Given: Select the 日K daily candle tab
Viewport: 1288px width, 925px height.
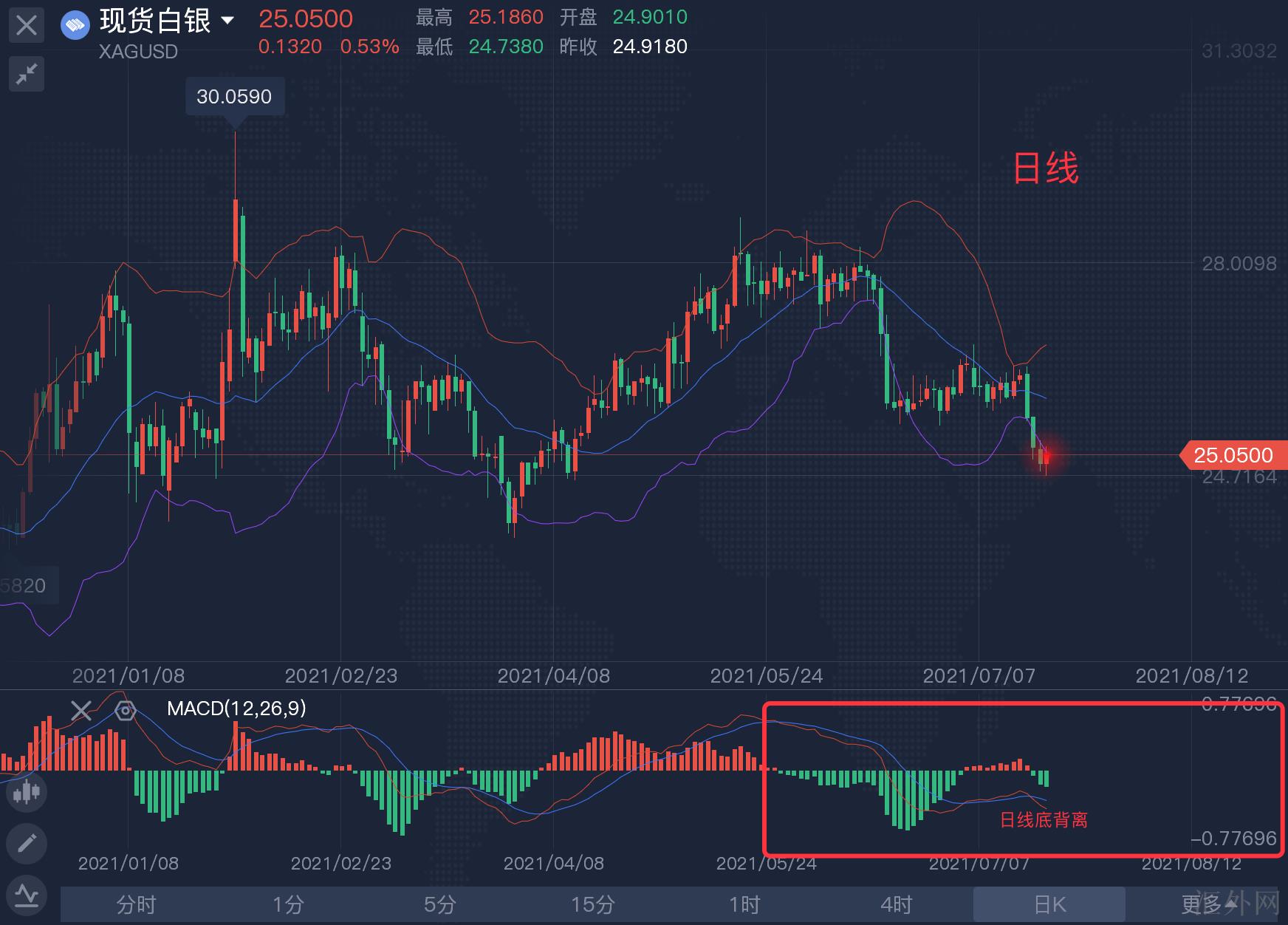Looking at the screenshot, I should 1049,904.
